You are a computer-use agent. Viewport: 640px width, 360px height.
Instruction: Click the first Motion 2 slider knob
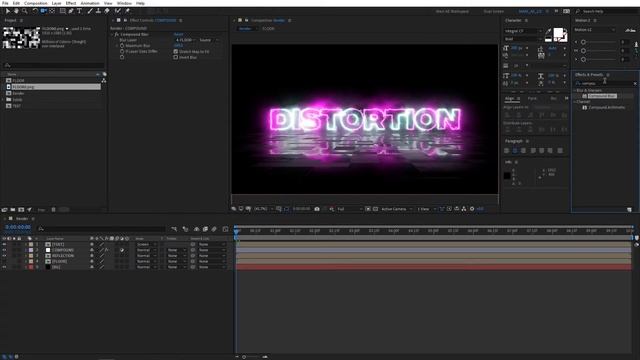(x=583, y=42)
